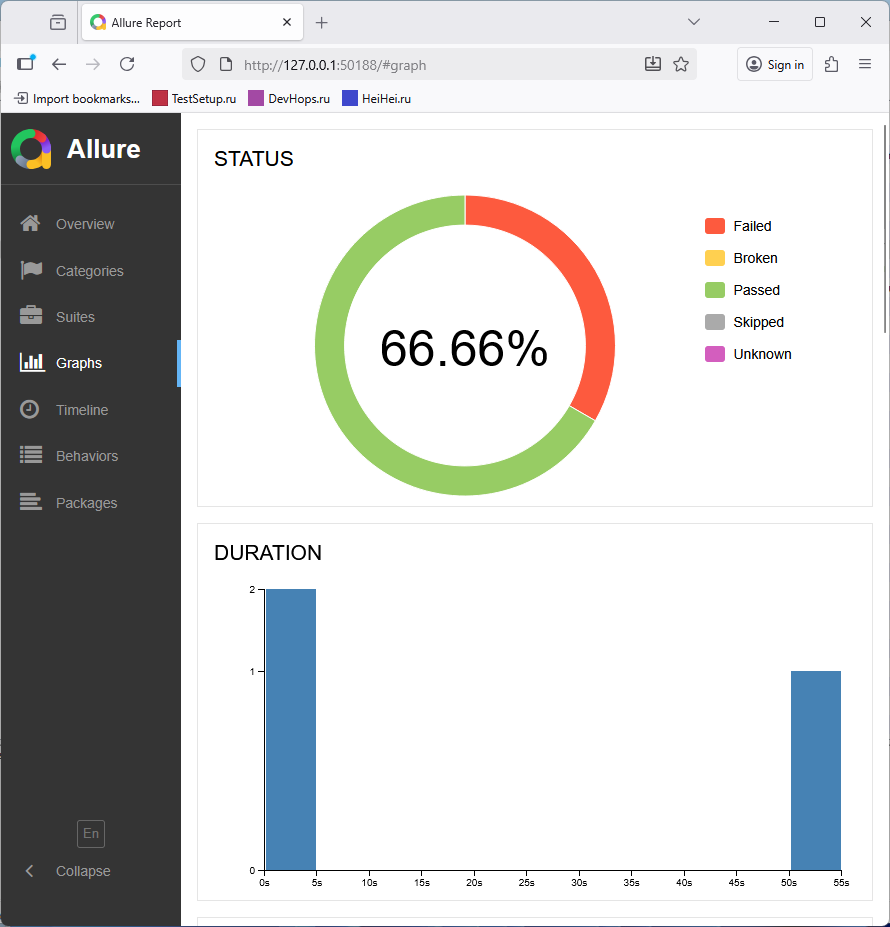Click the Unknown legend label
Viewport: 890px width, 927px height.
click(x=762, y=354)
